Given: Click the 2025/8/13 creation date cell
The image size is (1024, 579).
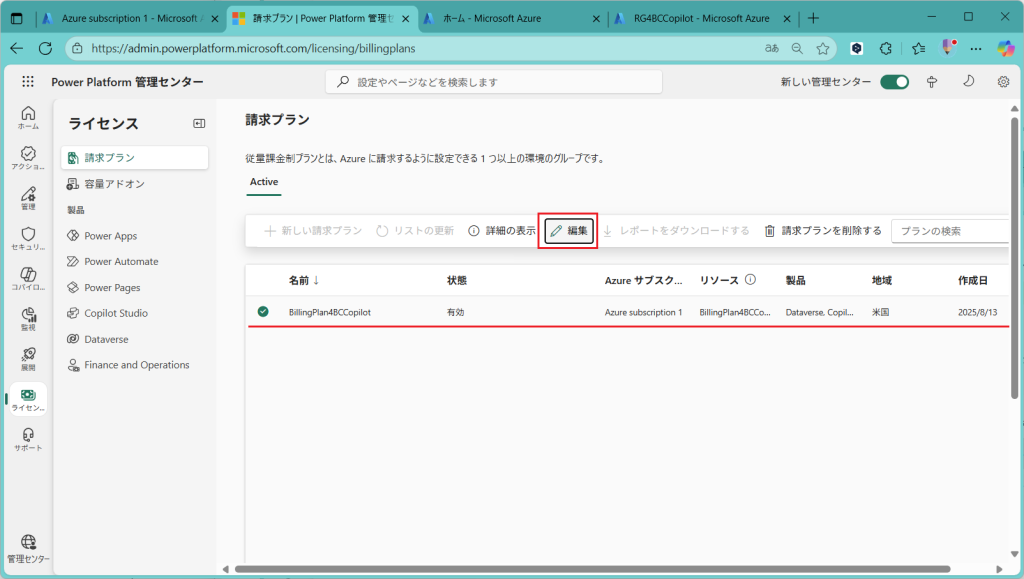Looking at the screenshot, I should [978, 313].
